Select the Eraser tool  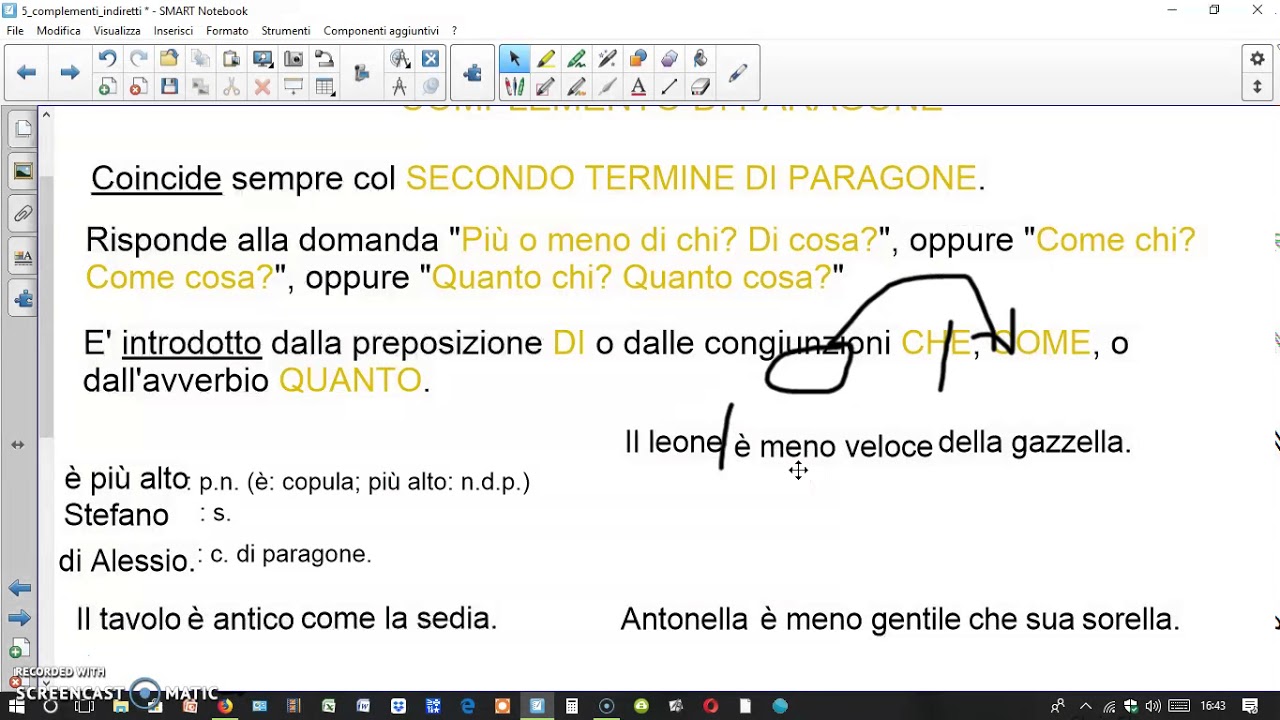point(700,88)
